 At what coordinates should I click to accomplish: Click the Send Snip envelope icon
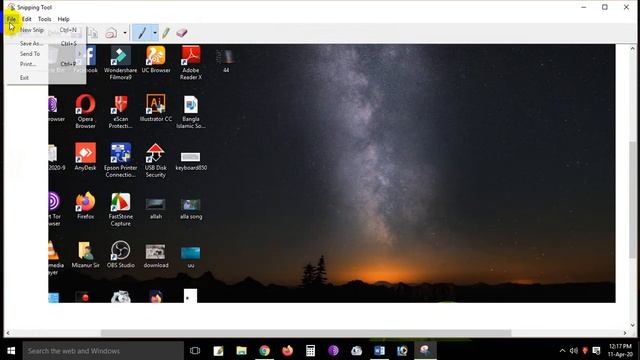click(111, 33)
